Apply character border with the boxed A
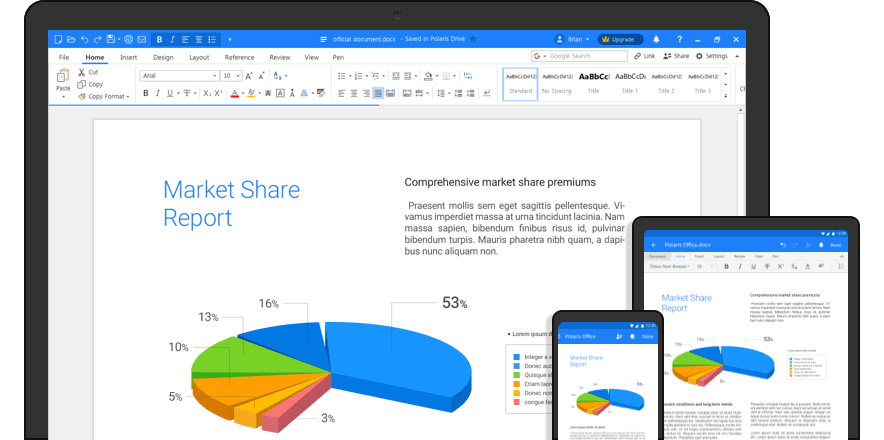 click(280, 93)
